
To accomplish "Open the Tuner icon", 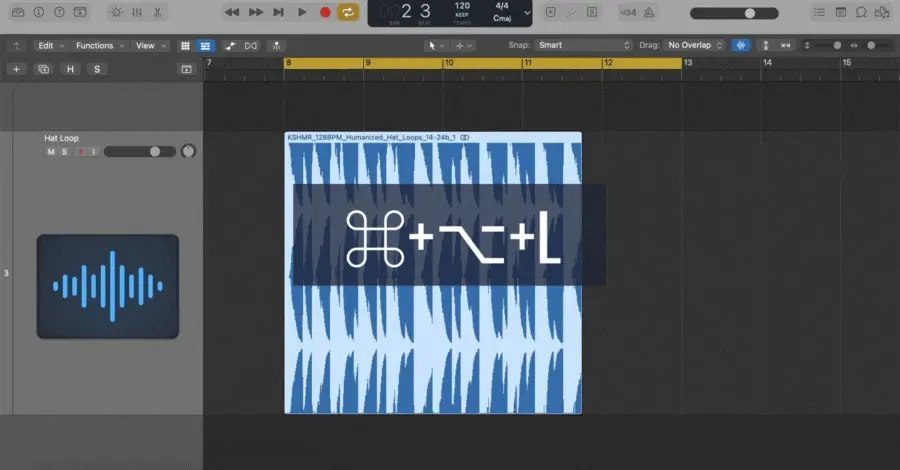I will click(x=571, y=12).
